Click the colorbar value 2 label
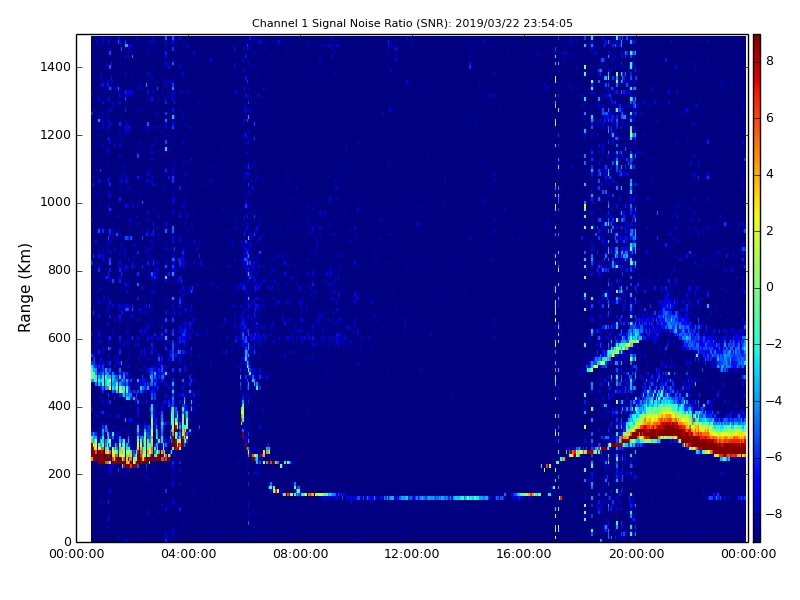The image size is (800, 600). (770, 231)
